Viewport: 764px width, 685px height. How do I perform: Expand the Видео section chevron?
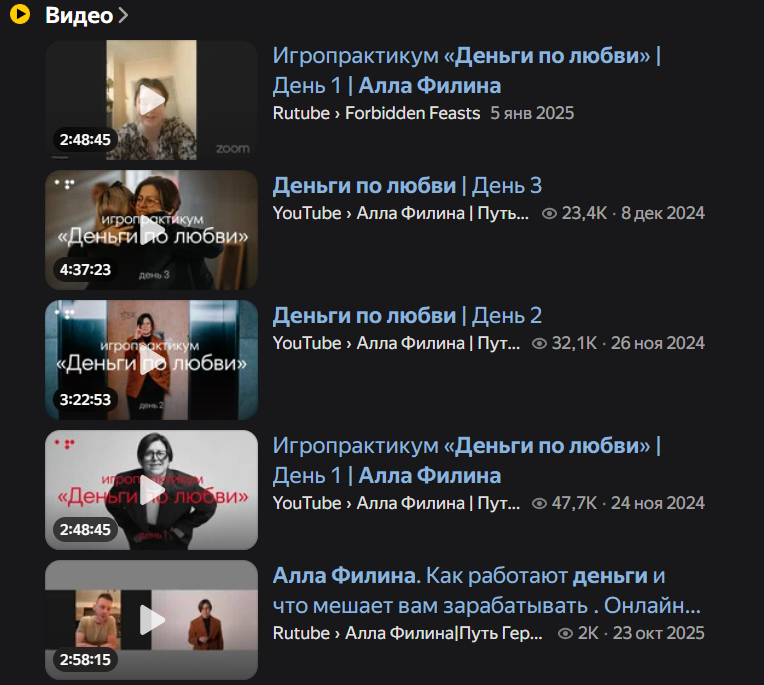123,15
